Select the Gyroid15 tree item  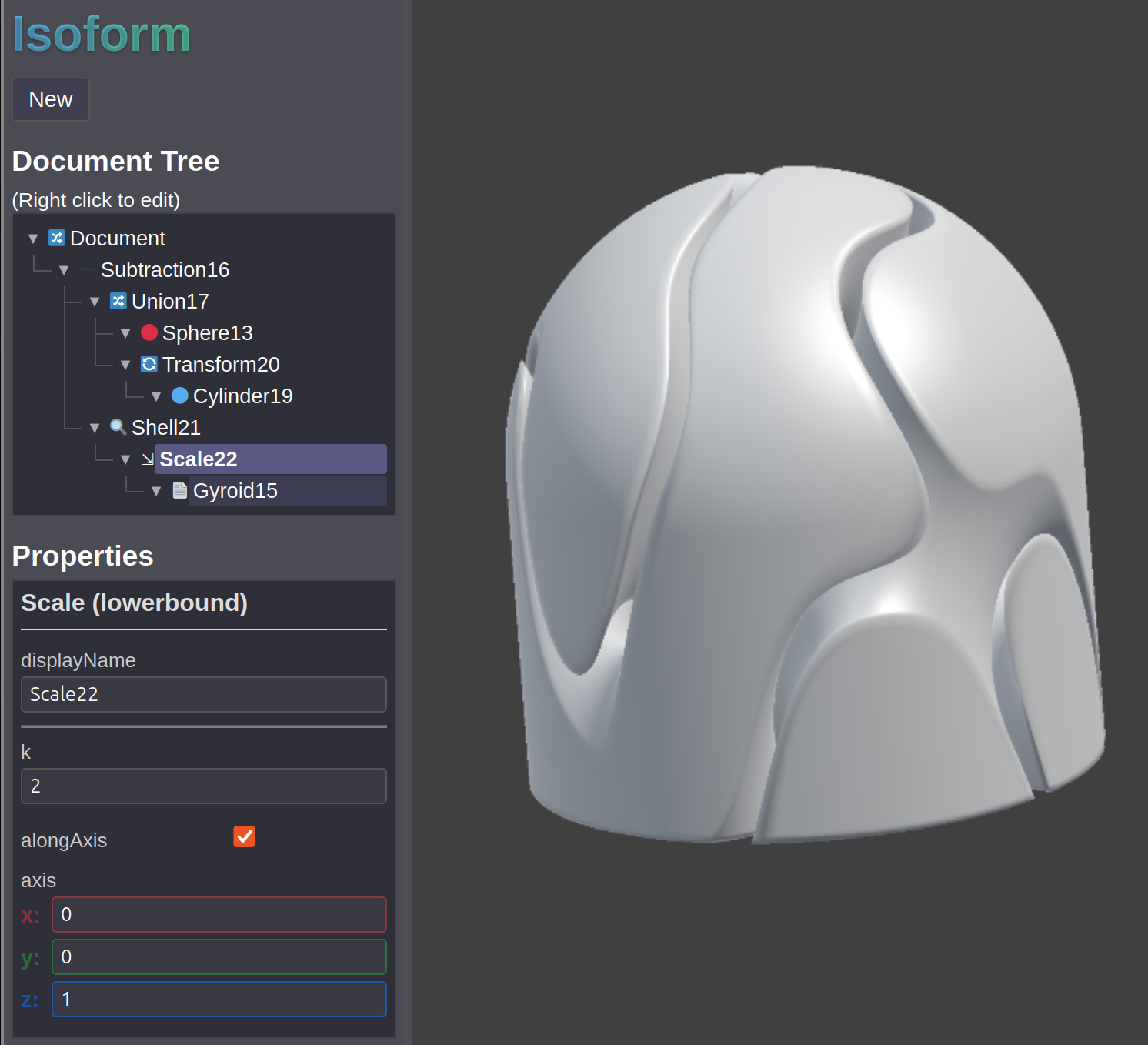tap(235, 491)
